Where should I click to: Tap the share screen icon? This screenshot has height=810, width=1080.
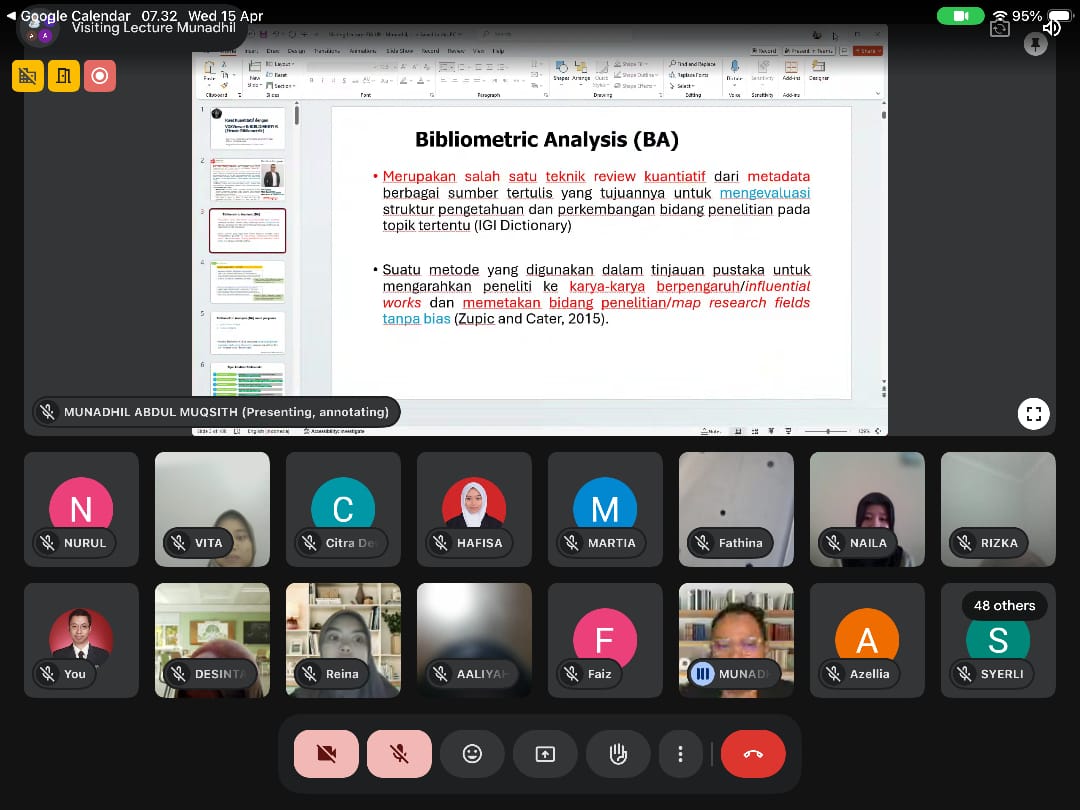545,754
